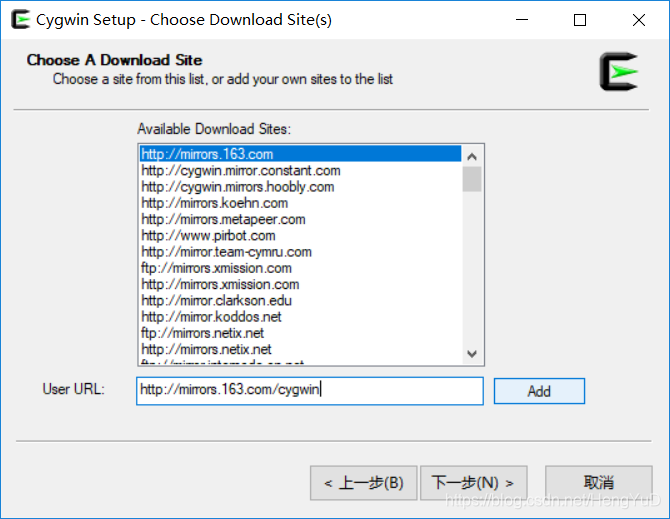
Task: Select http://mirrors.koehn.com site
Action: [300, 203]
